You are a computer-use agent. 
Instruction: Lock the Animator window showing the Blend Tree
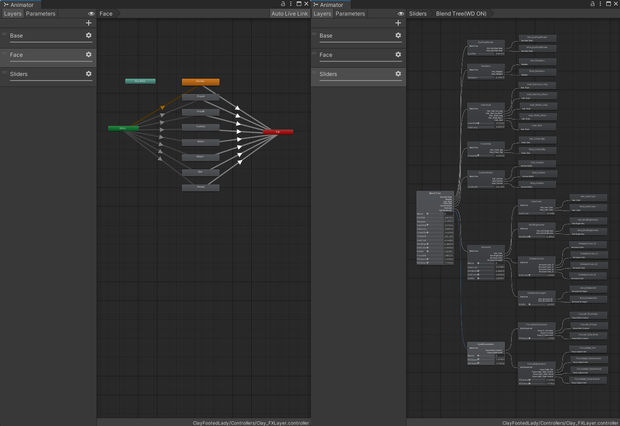click(x=592, y=4)
